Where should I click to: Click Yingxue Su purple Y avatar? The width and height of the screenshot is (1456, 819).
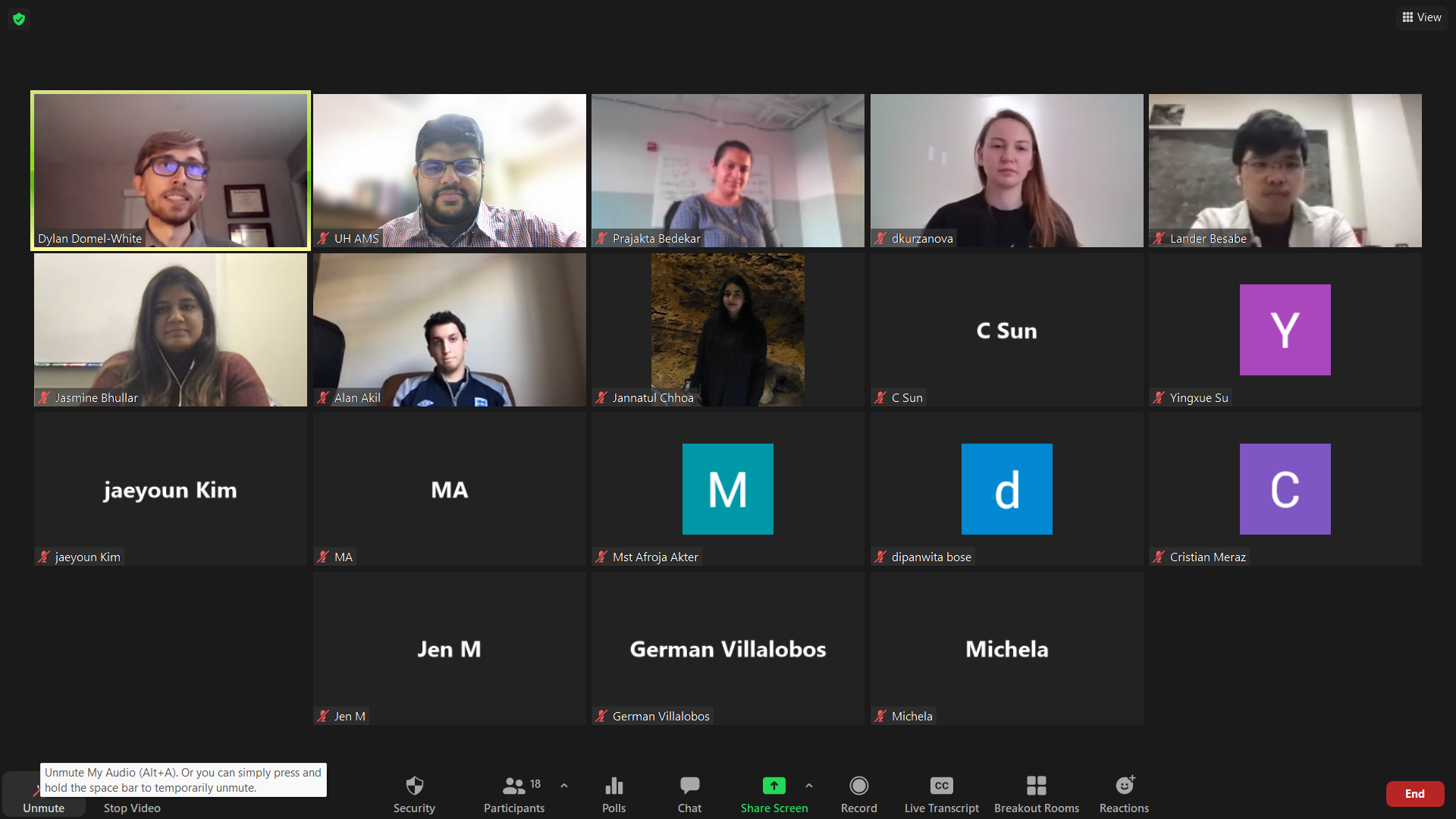(x=1285, y=330)
